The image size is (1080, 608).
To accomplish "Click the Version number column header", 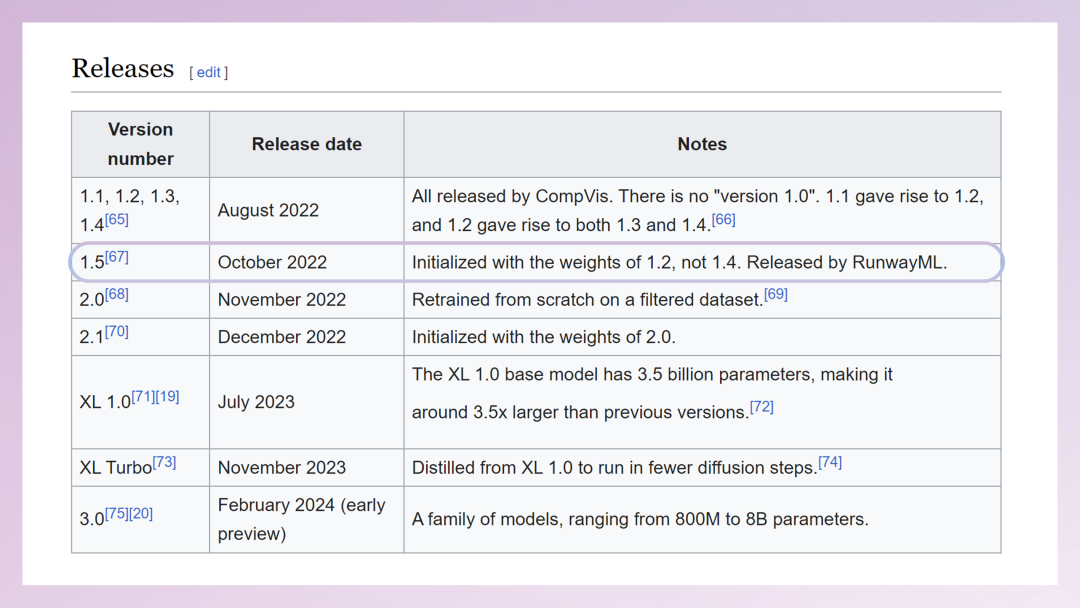I will (141, 144).
